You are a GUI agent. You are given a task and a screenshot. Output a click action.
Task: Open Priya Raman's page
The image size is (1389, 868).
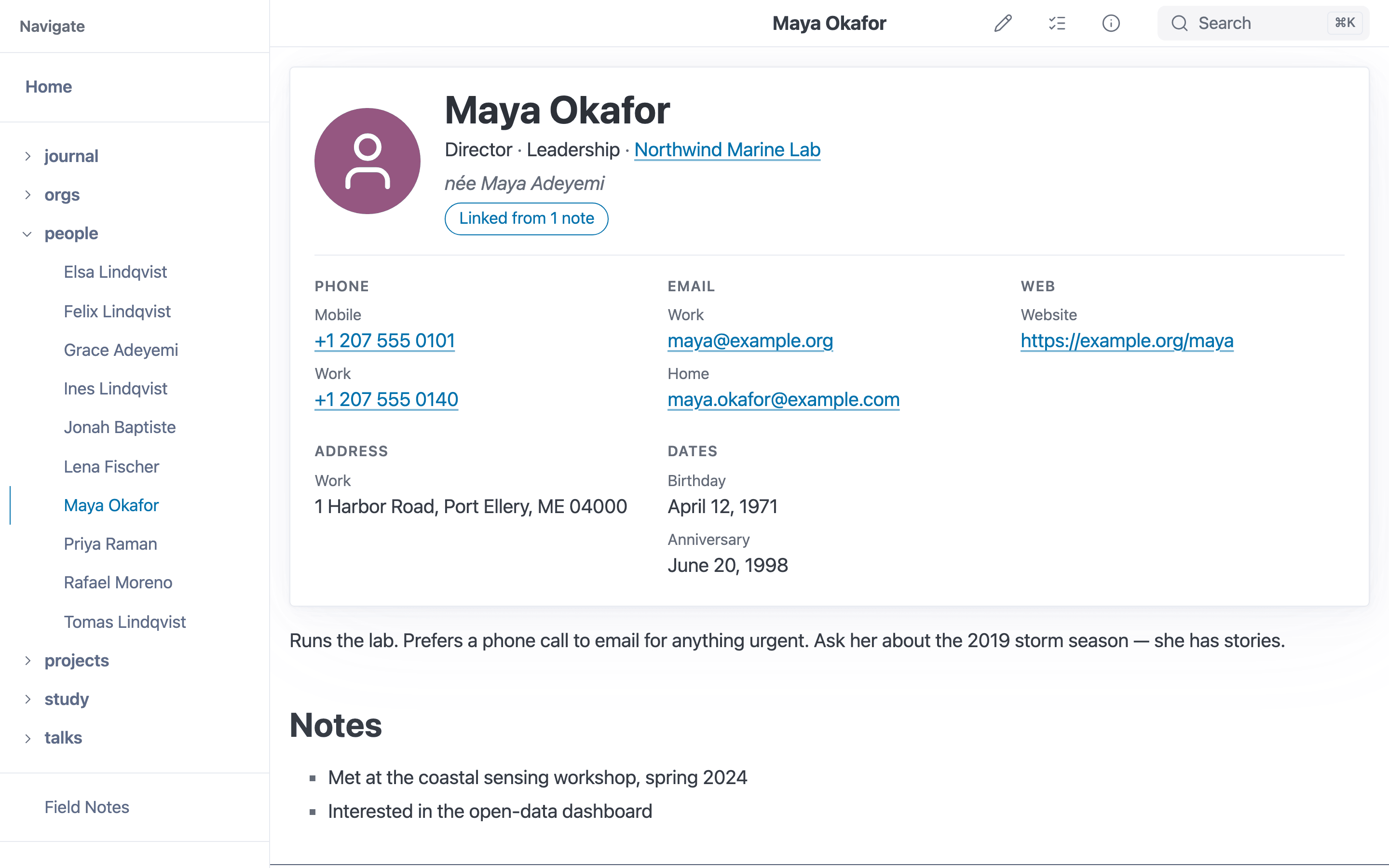[x=110, y=543]
